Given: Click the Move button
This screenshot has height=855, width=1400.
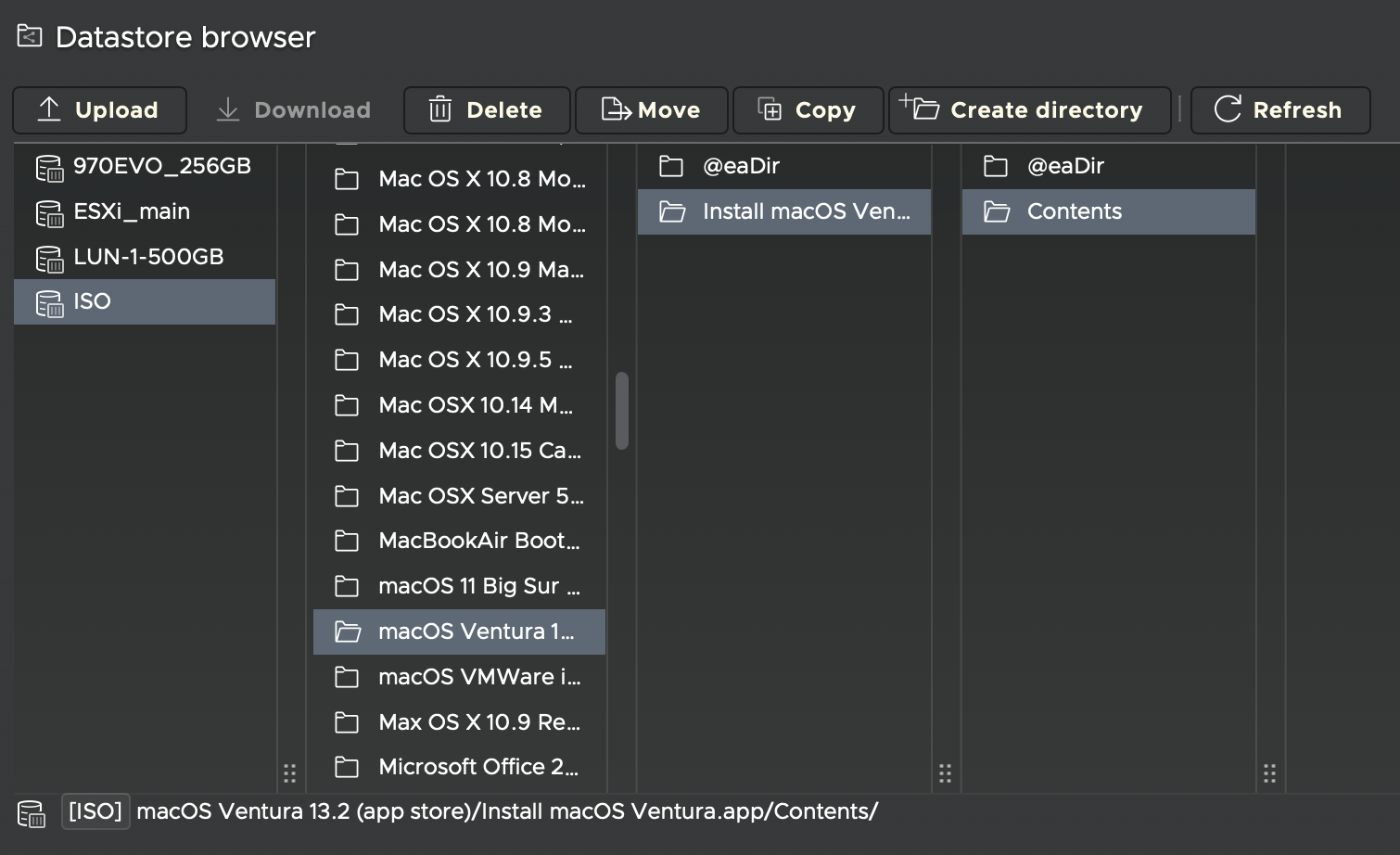Looking at the screenshot, I should coord(651,110).
